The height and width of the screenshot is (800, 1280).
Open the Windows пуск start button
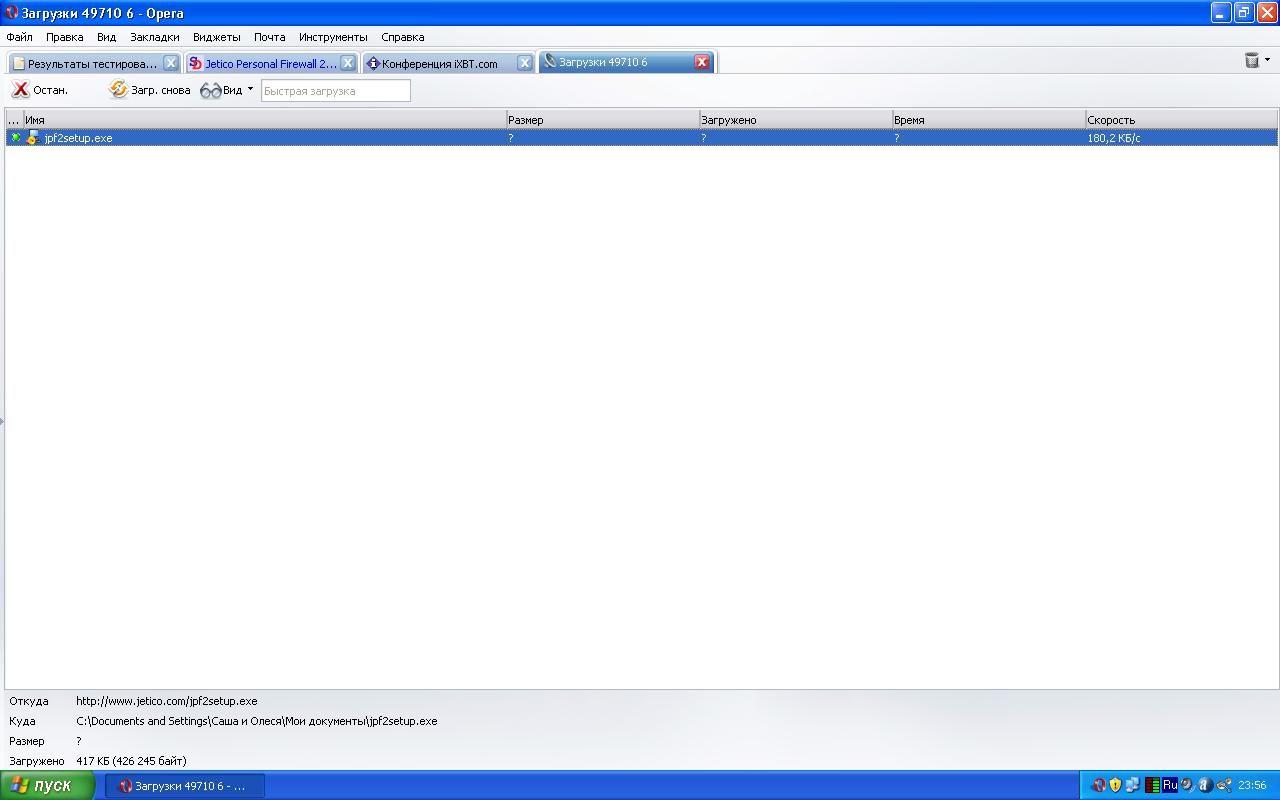pyautogui.click(x=47, y=785)
